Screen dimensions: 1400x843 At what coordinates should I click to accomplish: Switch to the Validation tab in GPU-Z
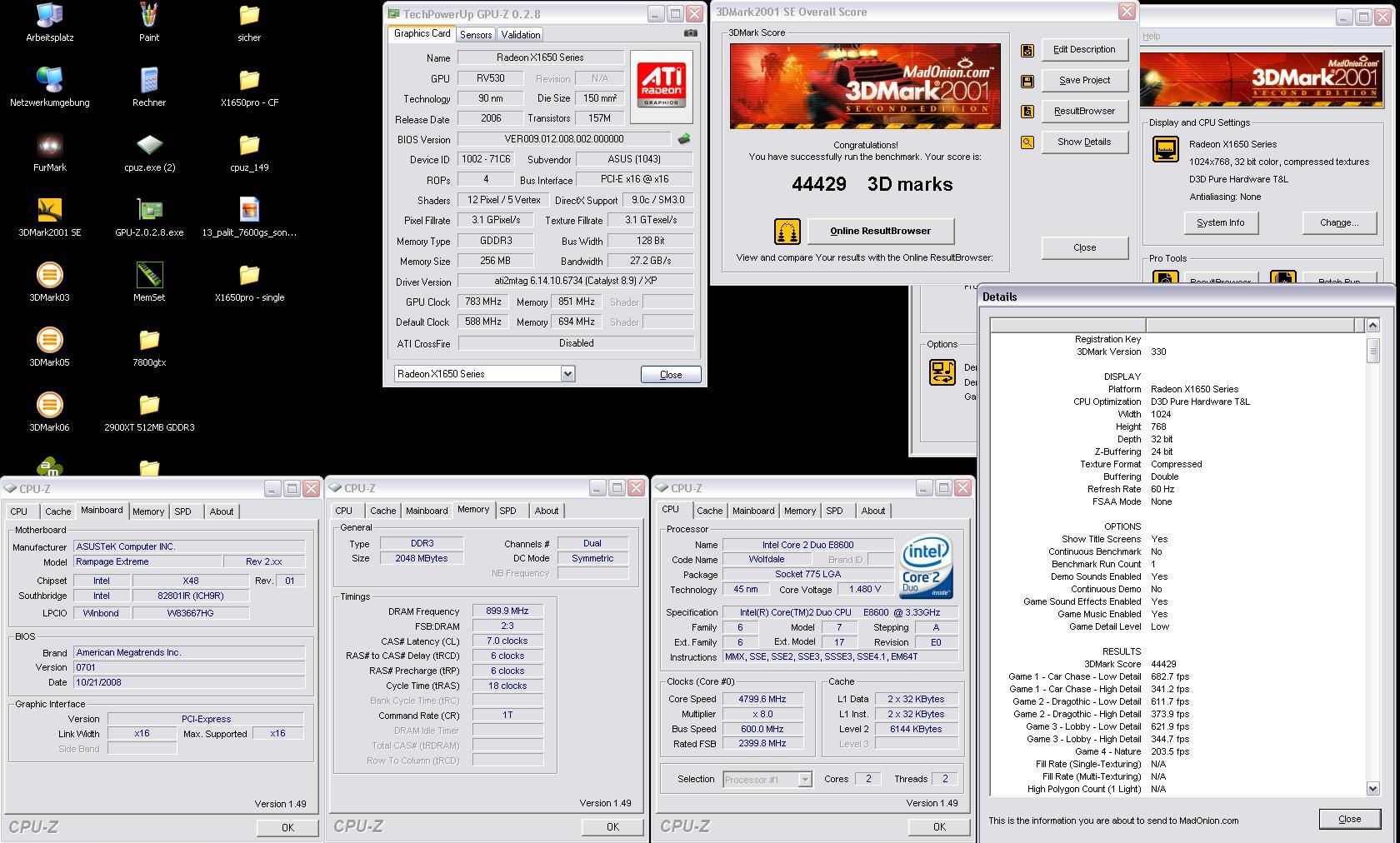(521, 34)
